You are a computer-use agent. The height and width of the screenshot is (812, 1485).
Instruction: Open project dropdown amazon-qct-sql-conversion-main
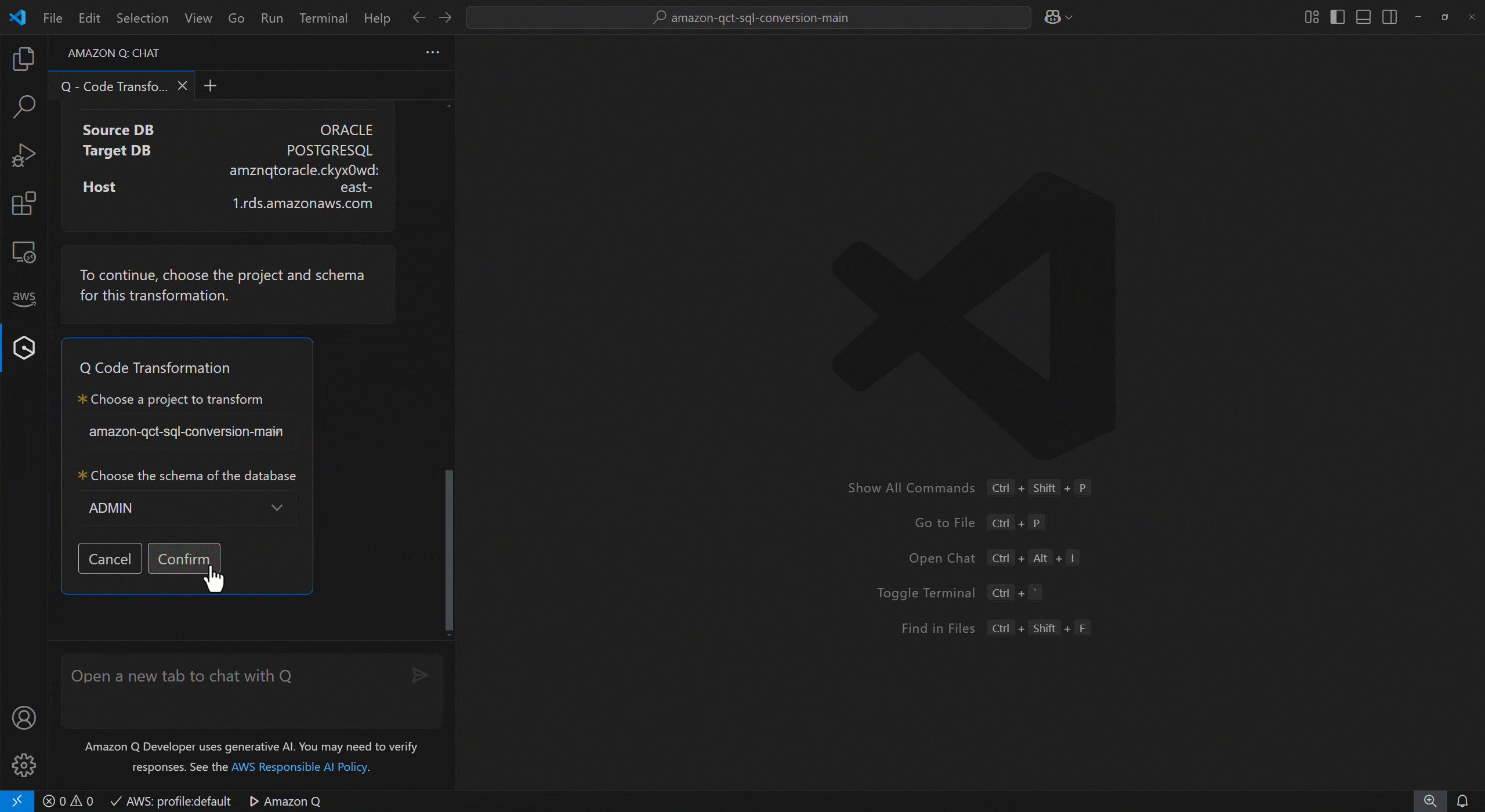(x=187, y=432)
